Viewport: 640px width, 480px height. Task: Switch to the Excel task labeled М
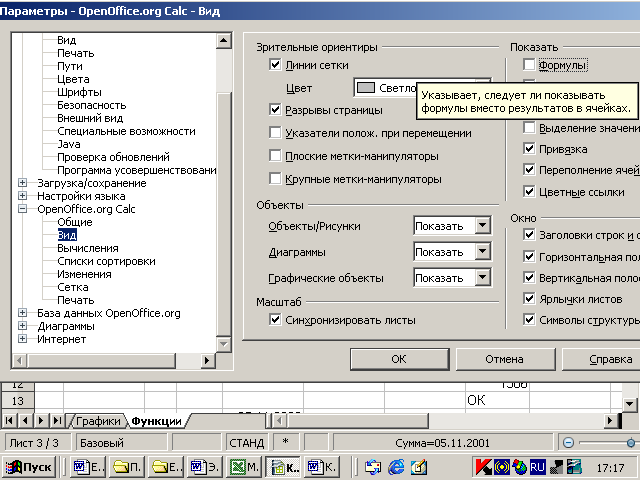244,467
